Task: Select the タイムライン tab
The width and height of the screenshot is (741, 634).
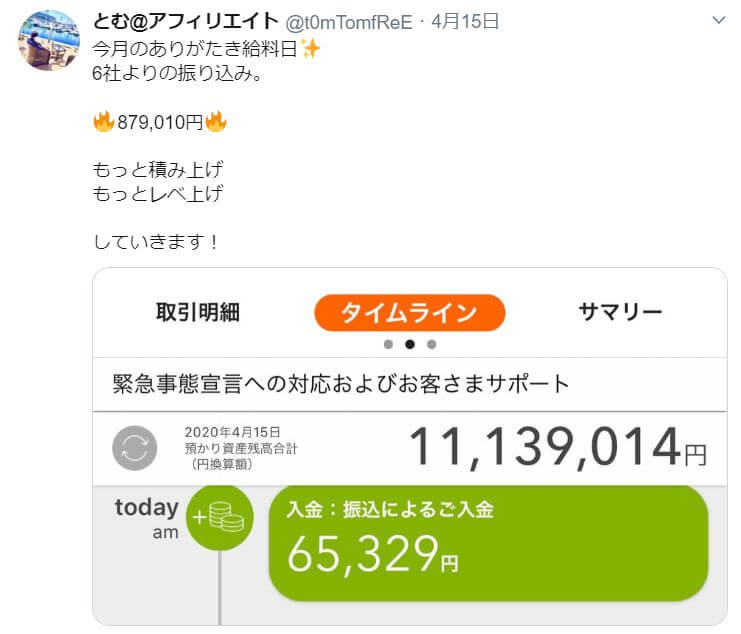Action: click(410, 313)
